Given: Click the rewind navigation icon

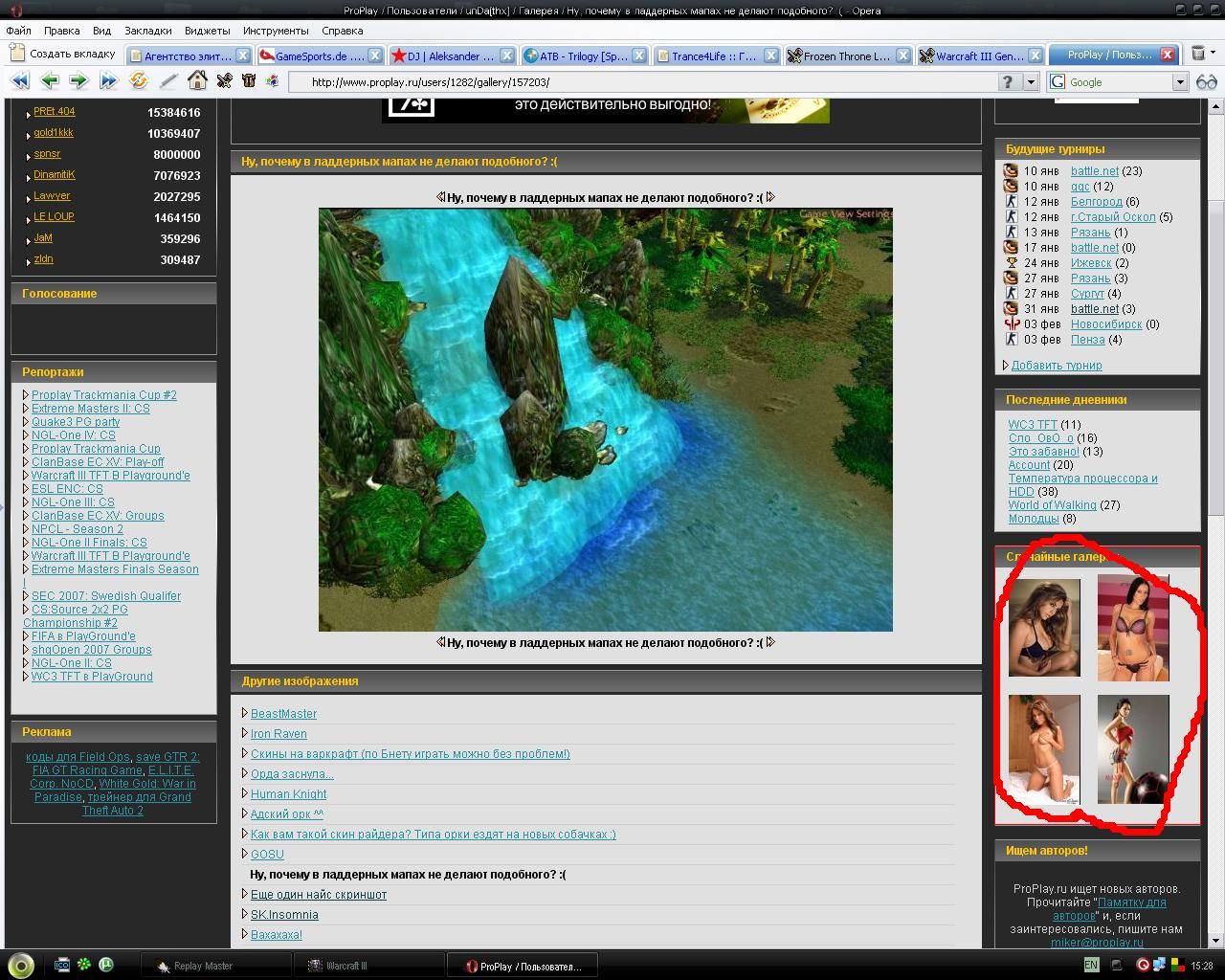Looking at the screenshot, I should [21, 81].
